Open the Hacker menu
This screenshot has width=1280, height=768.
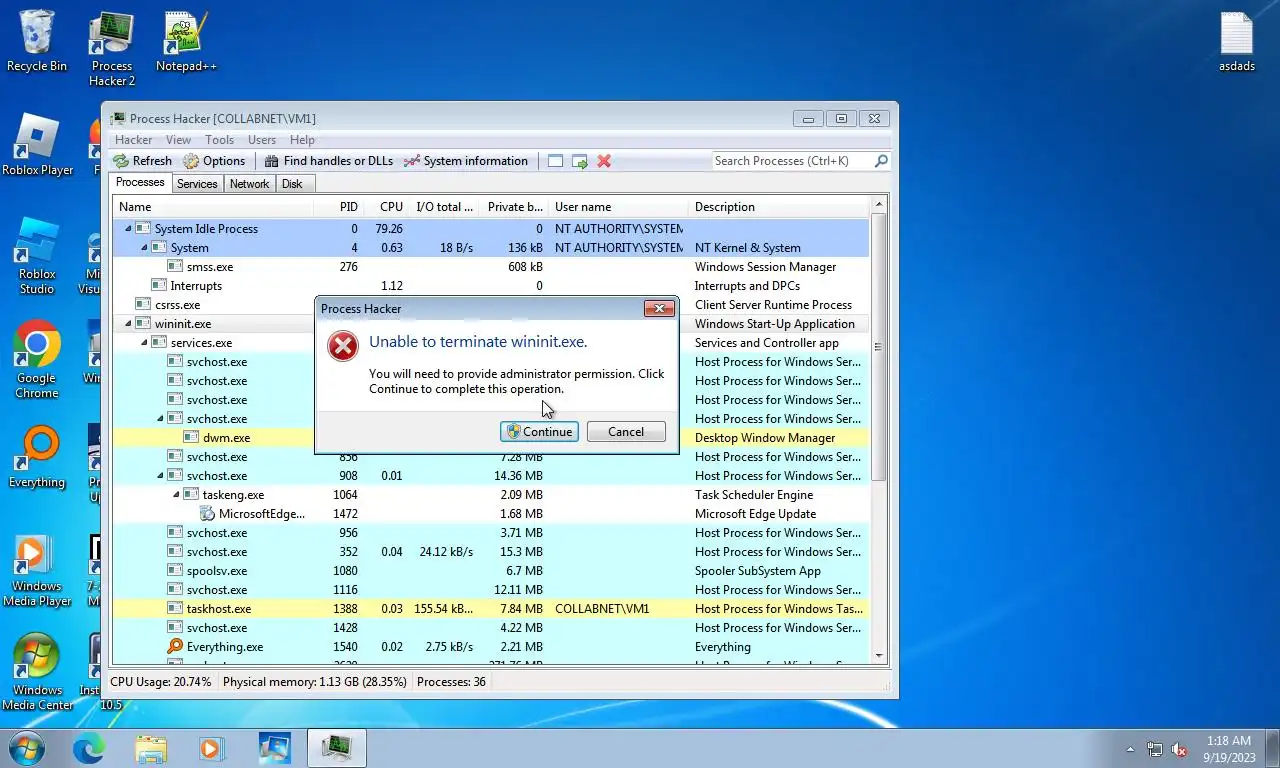click(134, 140)
